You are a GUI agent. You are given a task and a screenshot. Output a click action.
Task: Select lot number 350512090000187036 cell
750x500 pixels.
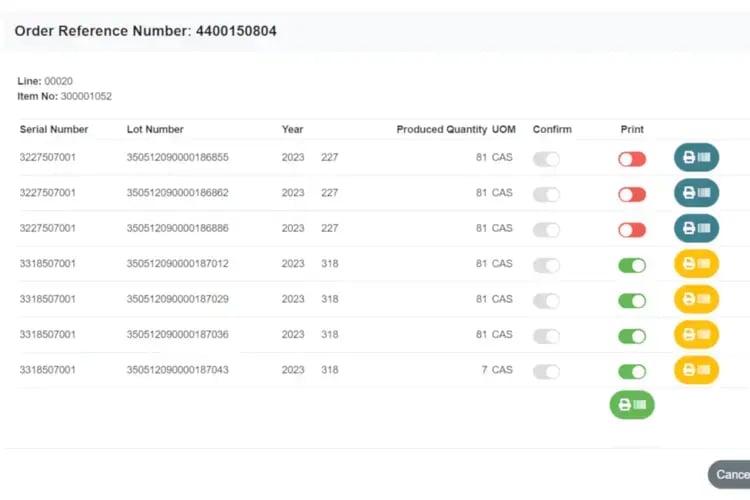[177, 334]
